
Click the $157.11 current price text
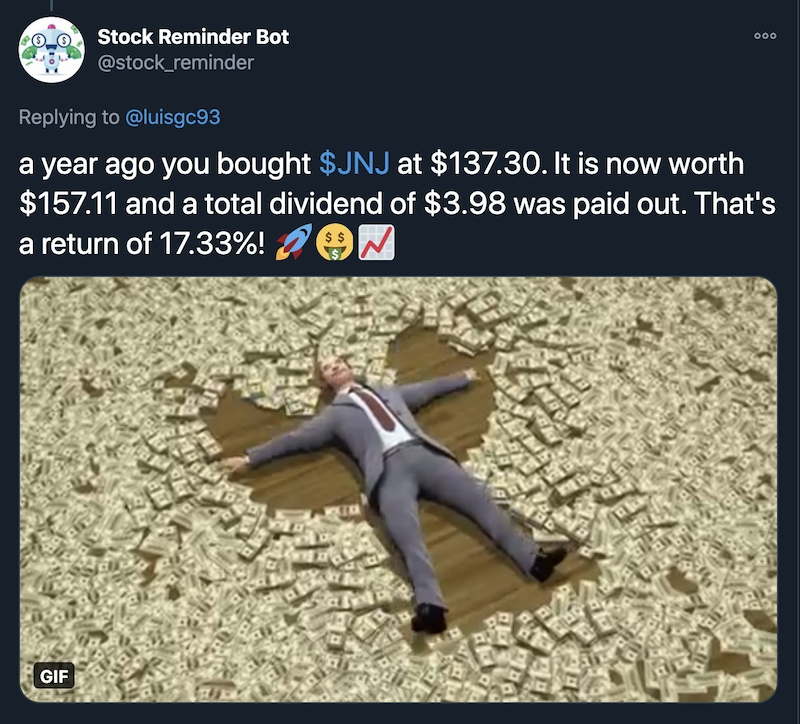[x=68, y=204]
